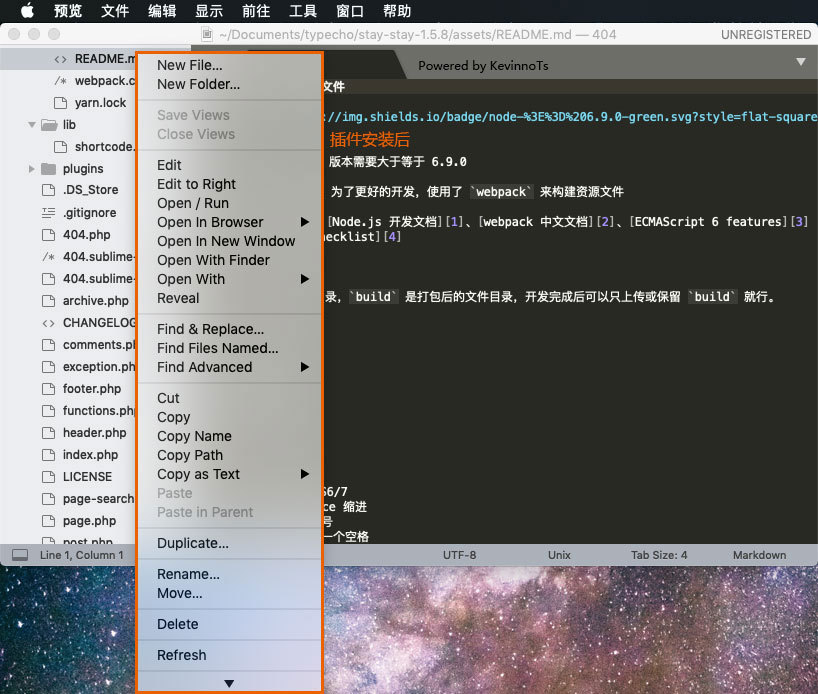818x694 pixels.
Task: Expand the Find Advanced submenu
Action: (305, 367)
